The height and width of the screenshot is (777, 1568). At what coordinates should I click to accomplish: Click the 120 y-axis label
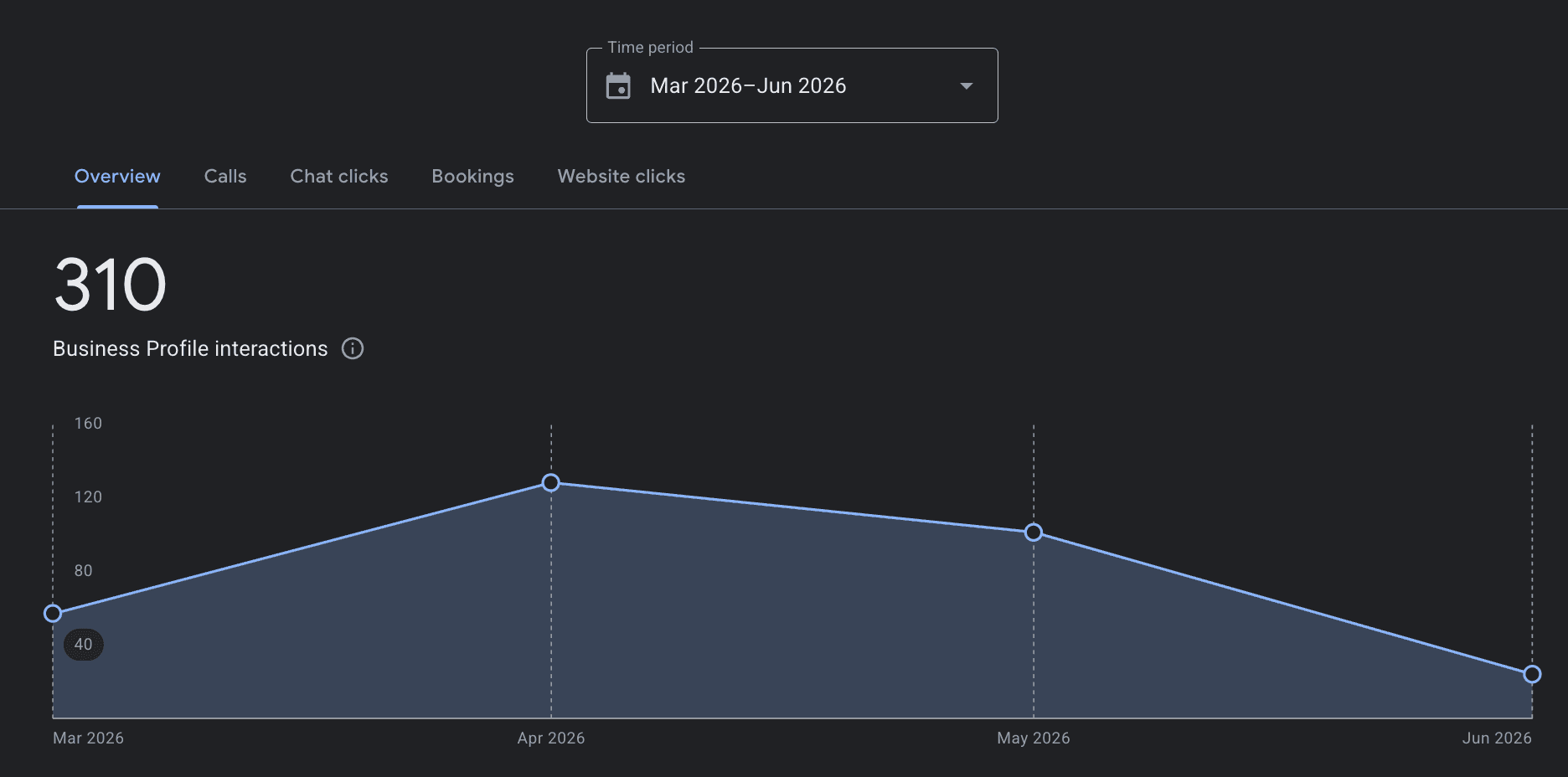pos(88,497)
